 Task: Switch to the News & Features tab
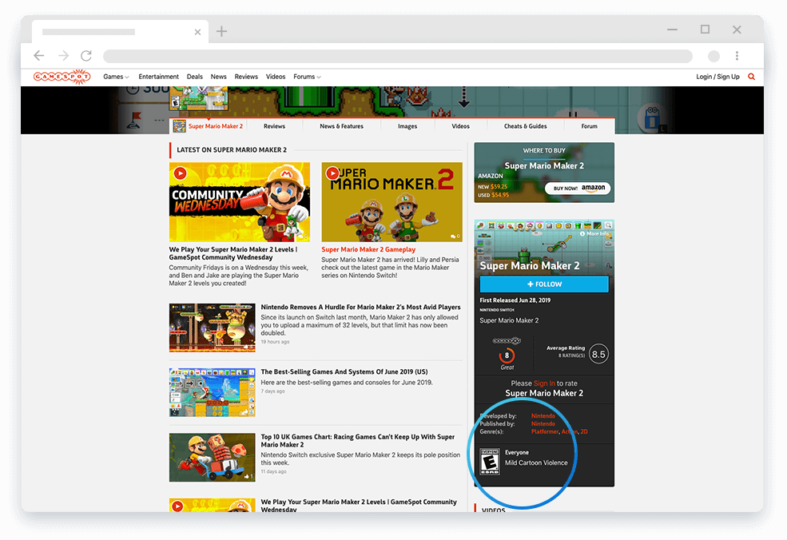(341, 126)
